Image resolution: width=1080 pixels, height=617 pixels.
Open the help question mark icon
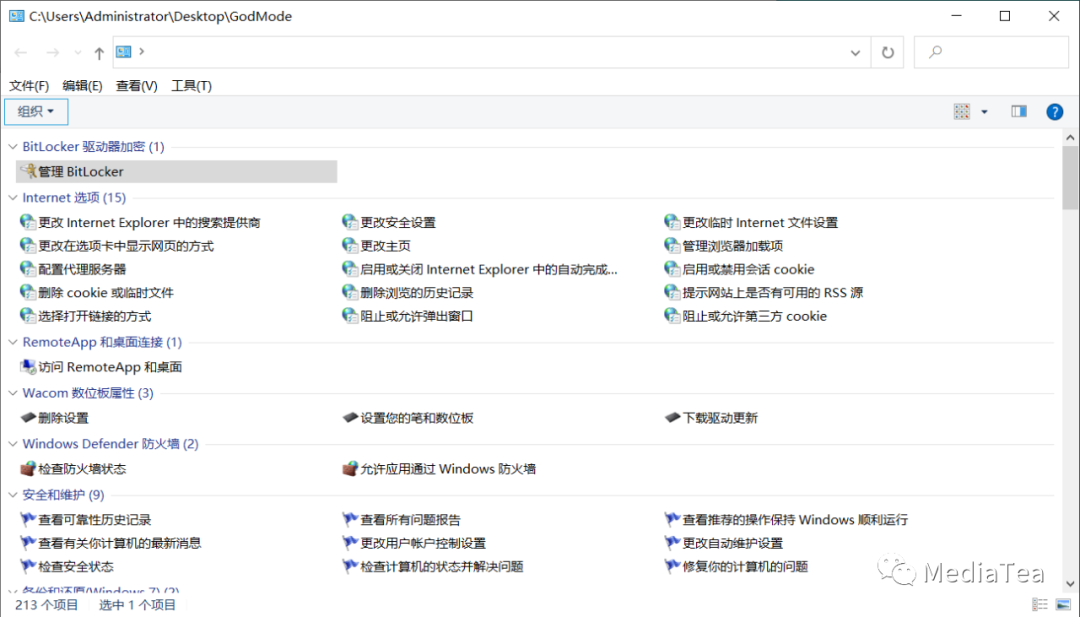[1054, 112]
